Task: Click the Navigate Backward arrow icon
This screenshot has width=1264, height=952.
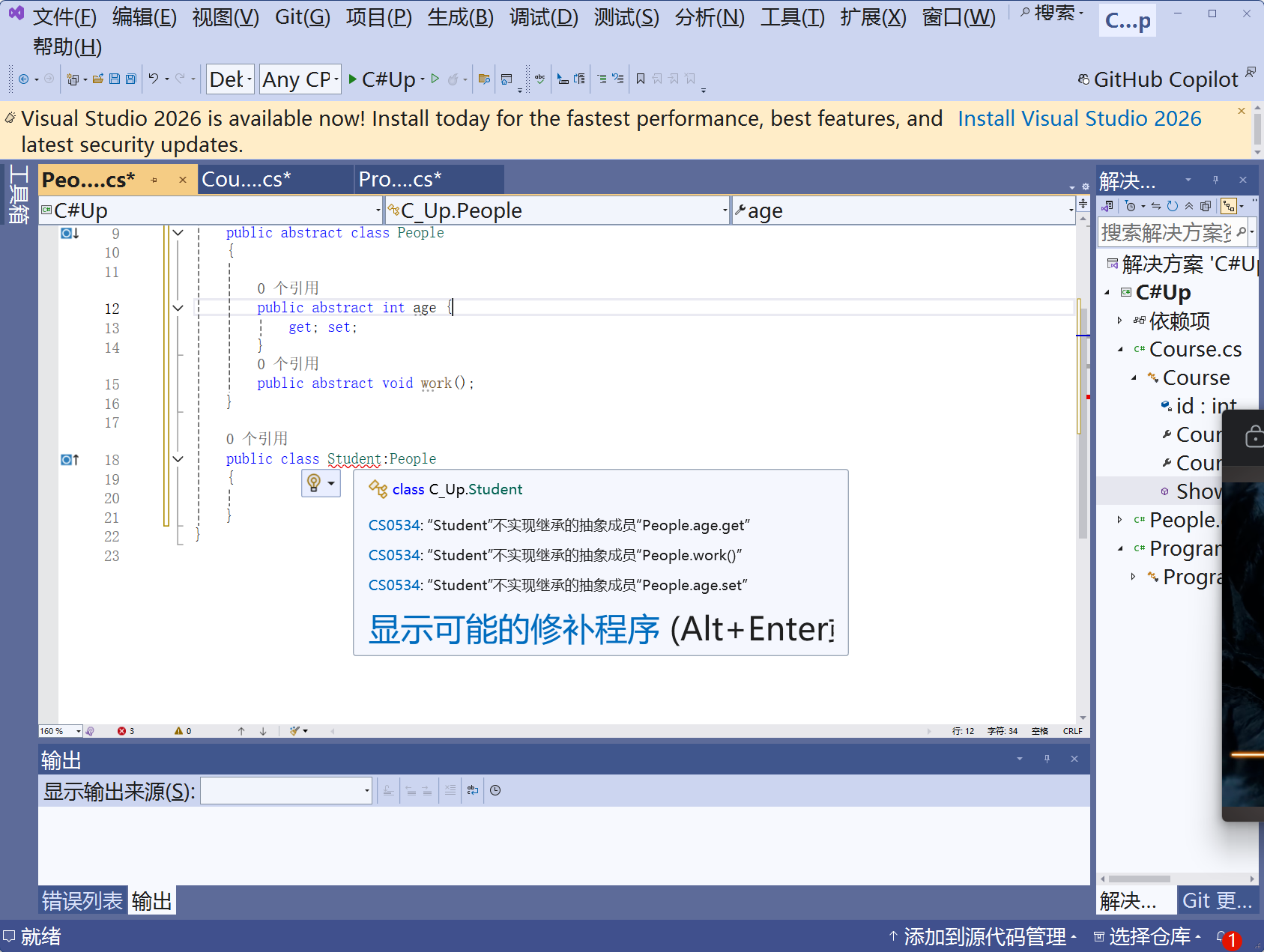Action: 24,79
